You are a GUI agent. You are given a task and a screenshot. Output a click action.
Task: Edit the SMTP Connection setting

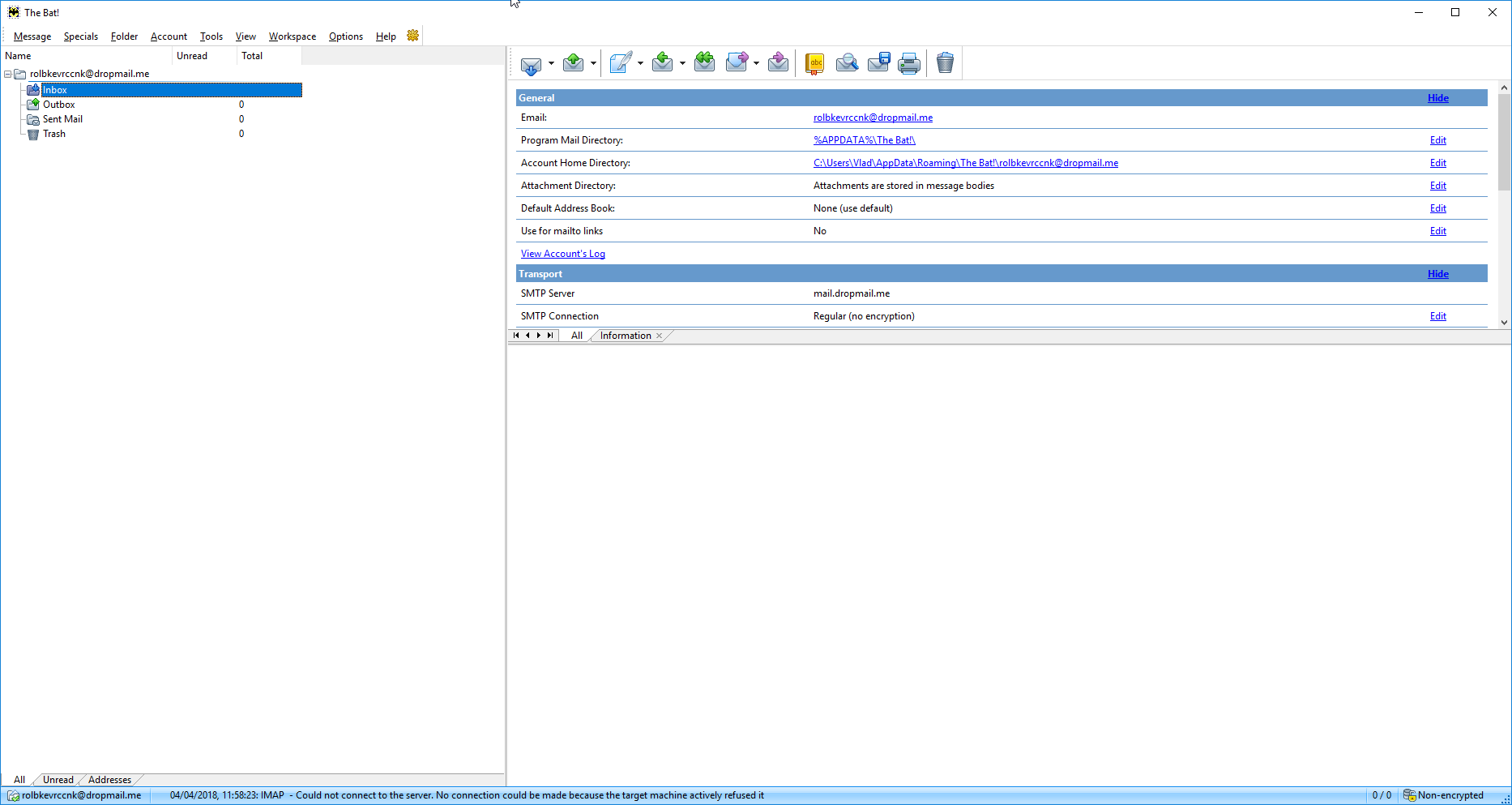pyautogui.click(x=1438, y=316)
